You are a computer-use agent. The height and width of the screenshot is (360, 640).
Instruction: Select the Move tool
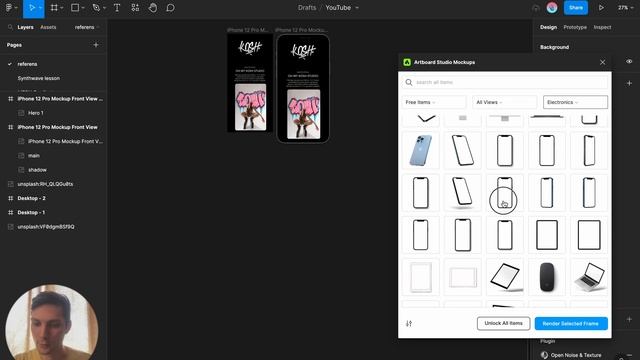tap(31, 8)
